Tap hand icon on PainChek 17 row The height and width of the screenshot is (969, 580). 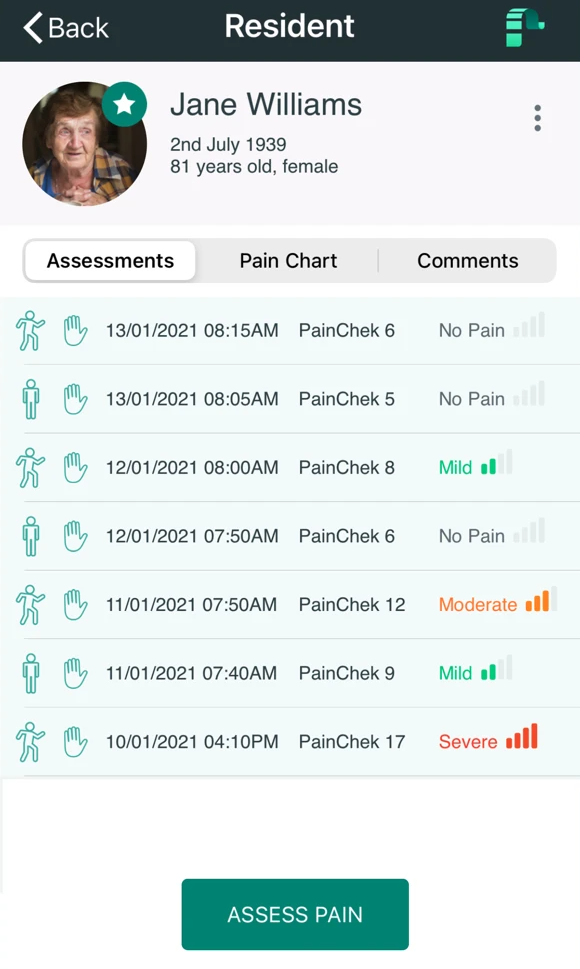(75, 742)
